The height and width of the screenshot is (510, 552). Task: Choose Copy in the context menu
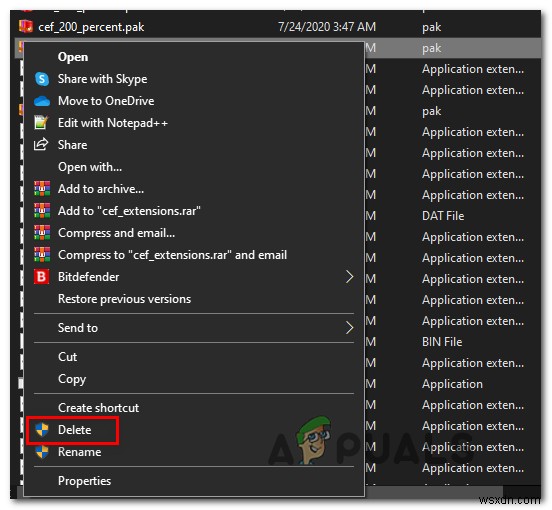coord(72,379)
